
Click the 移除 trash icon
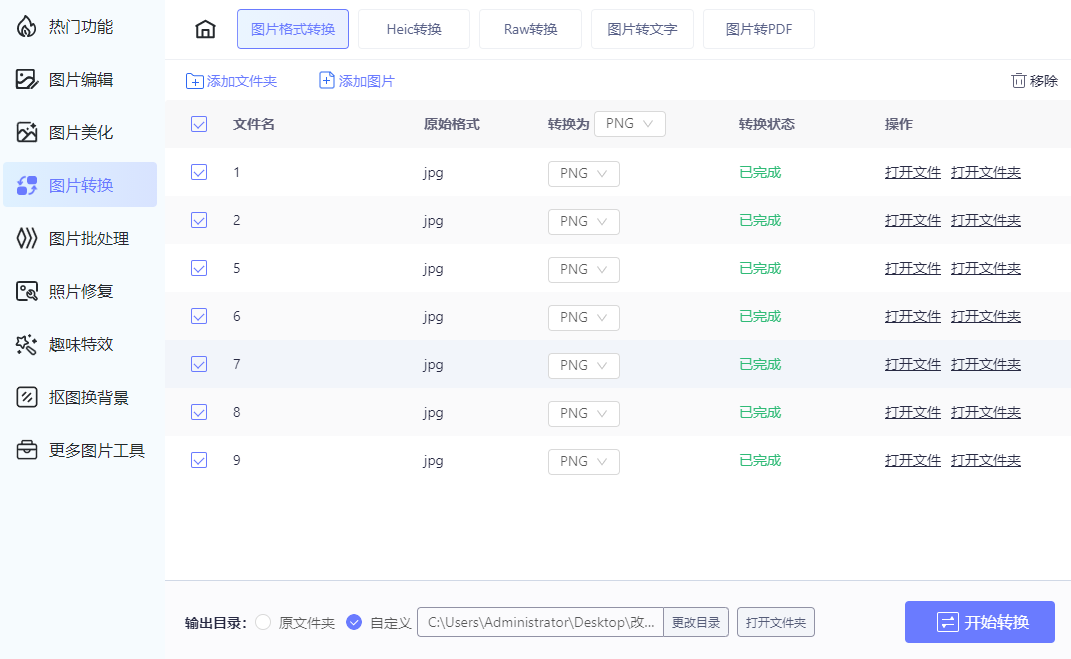point(1019,81)
